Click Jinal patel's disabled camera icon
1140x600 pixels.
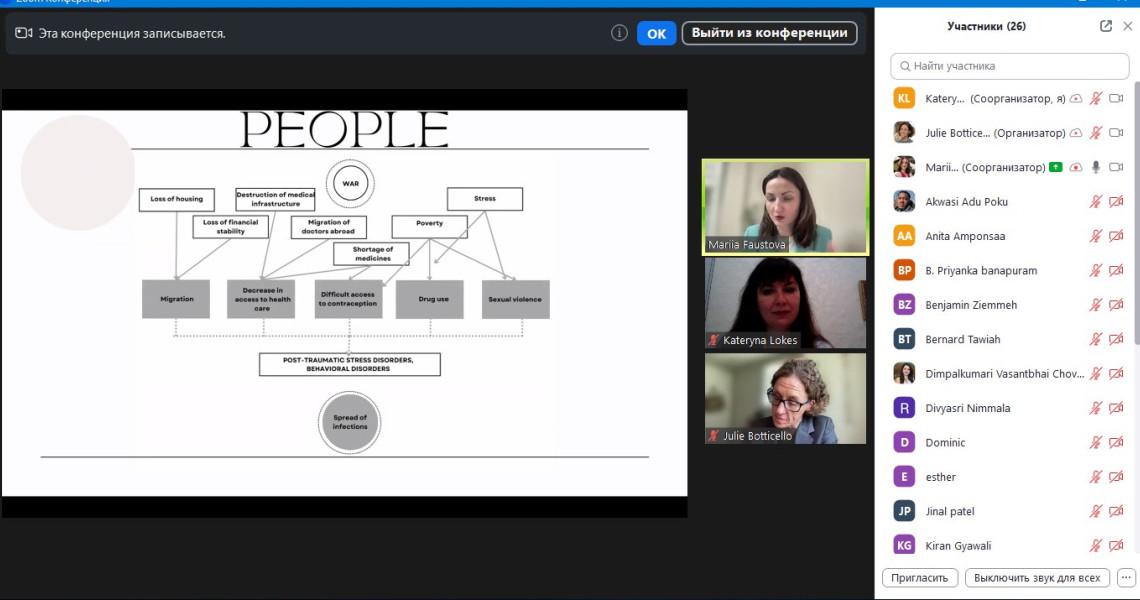click(1117, 511)
